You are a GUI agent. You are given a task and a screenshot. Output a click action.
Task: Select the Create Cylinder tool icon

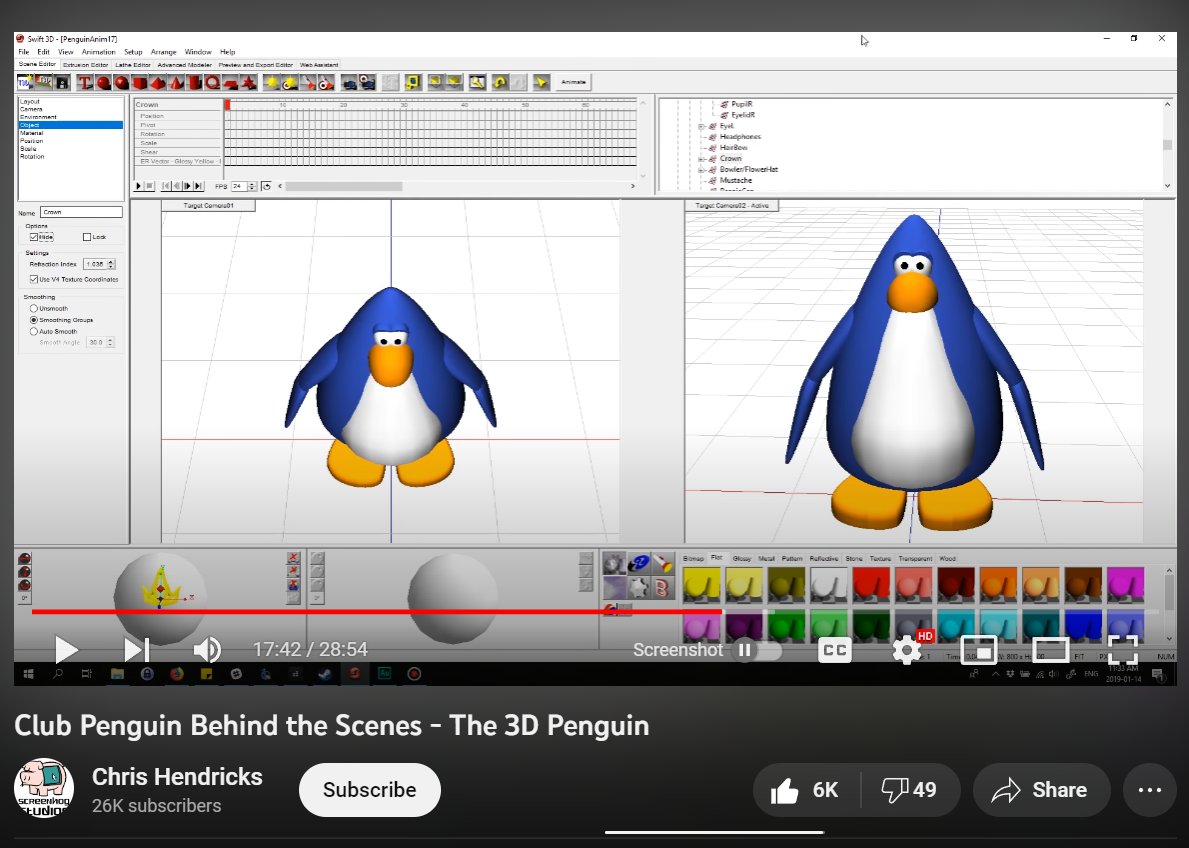(x=194, y=83)
